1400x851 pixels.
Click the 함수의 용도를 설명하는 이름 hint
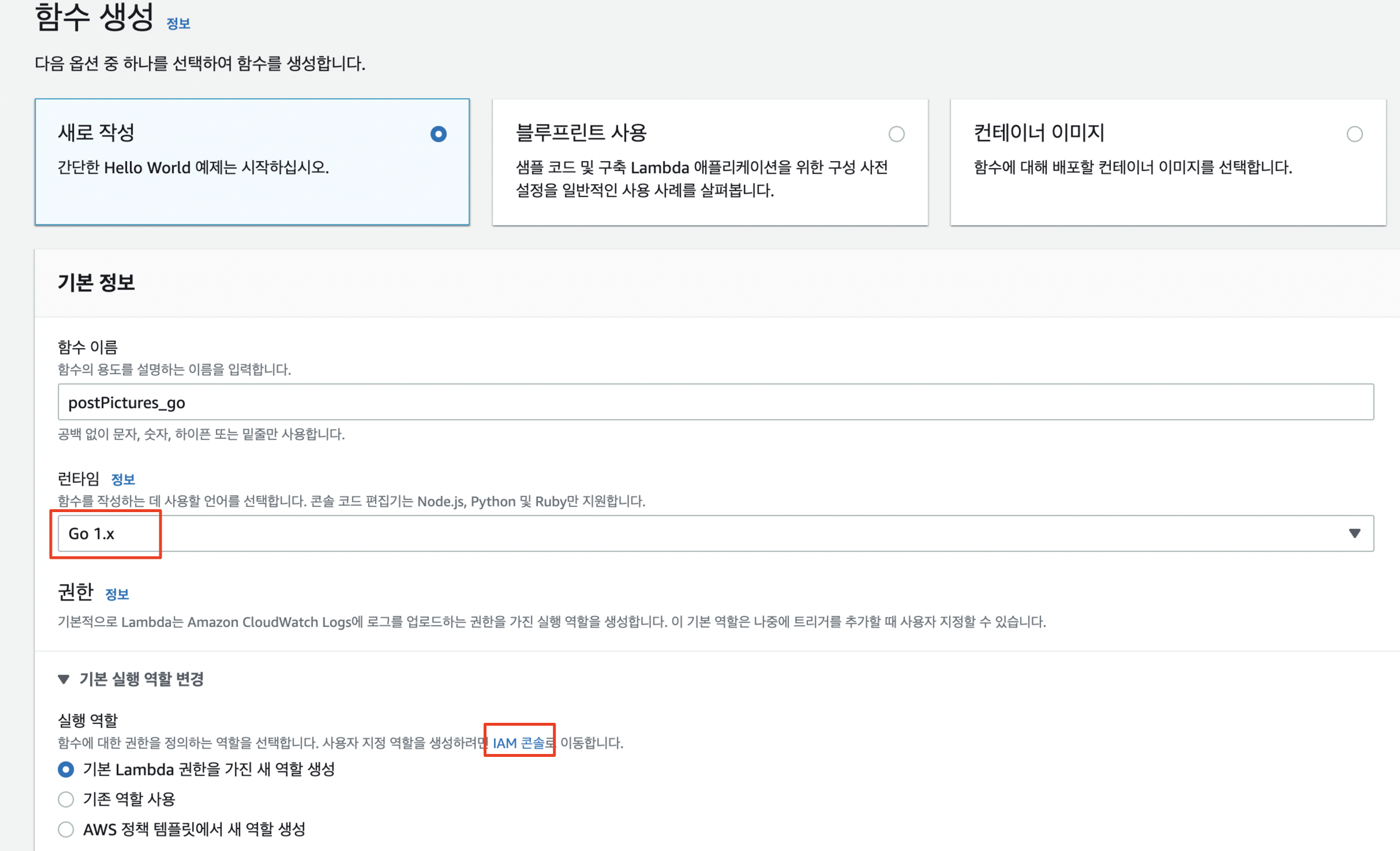[174, 369]
